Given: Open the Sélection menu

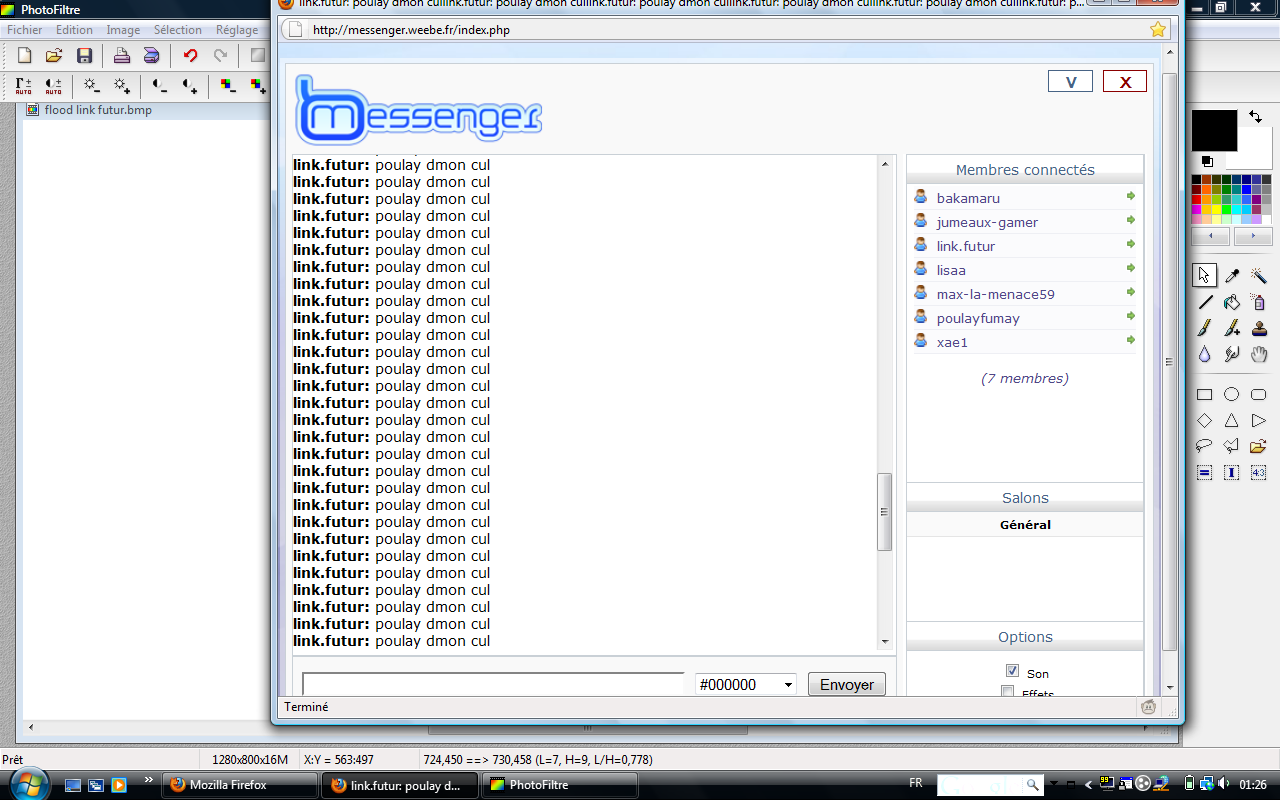Looking at the screenshot, I should pos(178,30).
